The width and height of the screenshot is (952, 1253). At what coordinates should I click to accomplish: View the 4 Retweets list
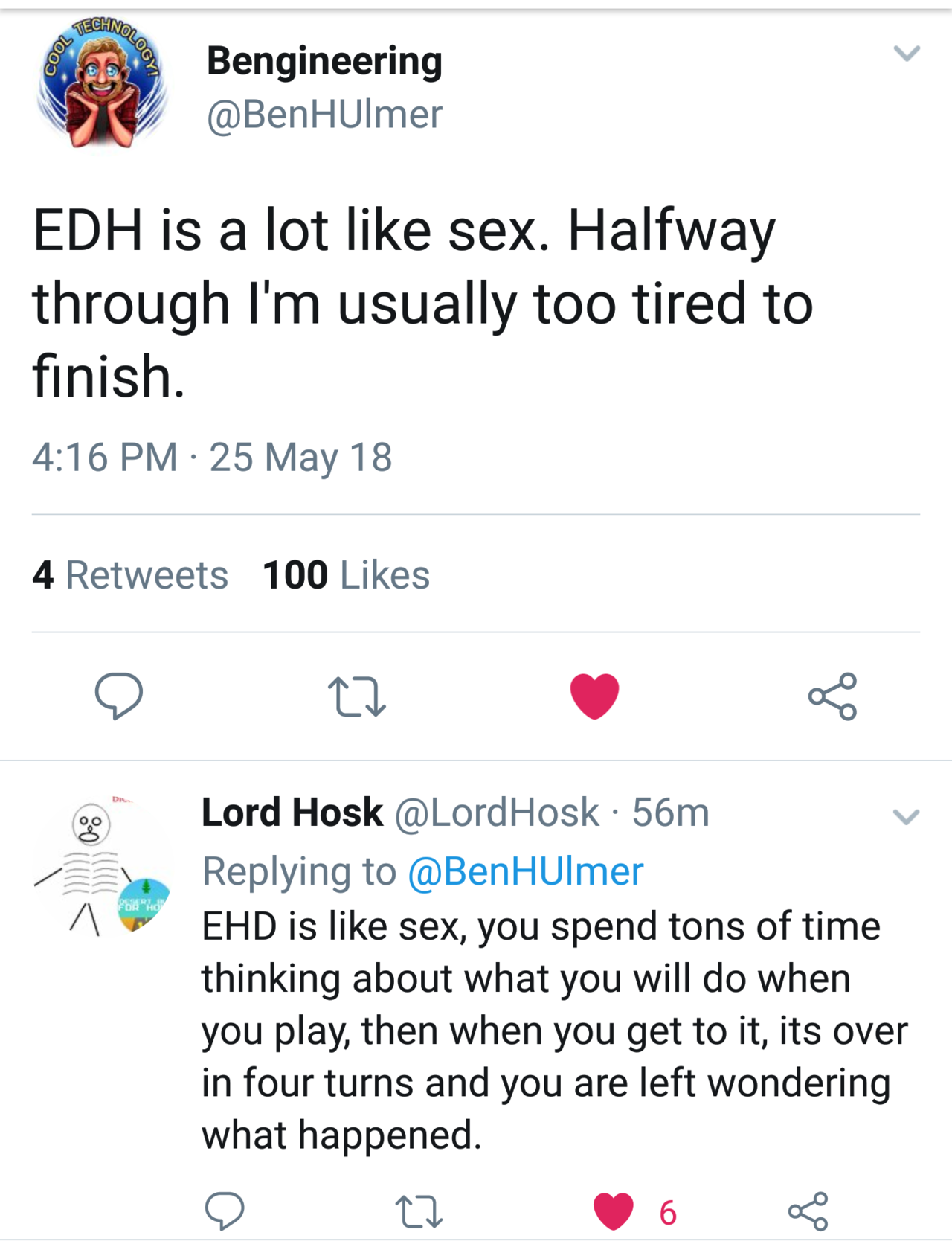tap(130, 575)
